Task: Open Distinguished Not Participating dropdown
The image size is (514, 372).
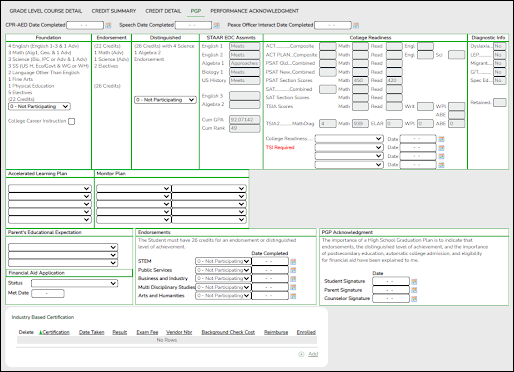Action: coord(165,100)
